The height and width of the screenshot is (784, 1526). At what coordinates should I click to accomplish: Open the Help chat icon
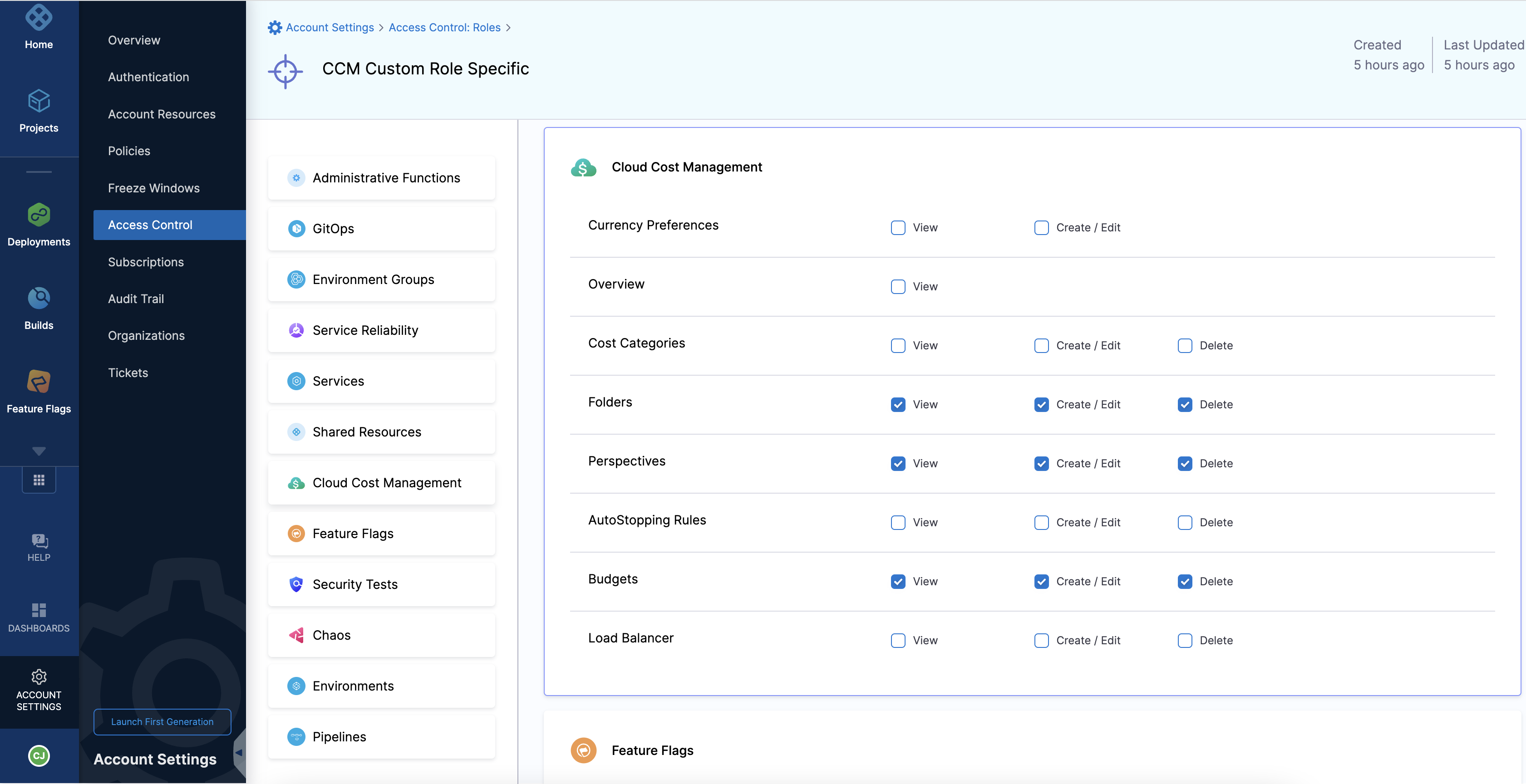(x=39, y=541)
